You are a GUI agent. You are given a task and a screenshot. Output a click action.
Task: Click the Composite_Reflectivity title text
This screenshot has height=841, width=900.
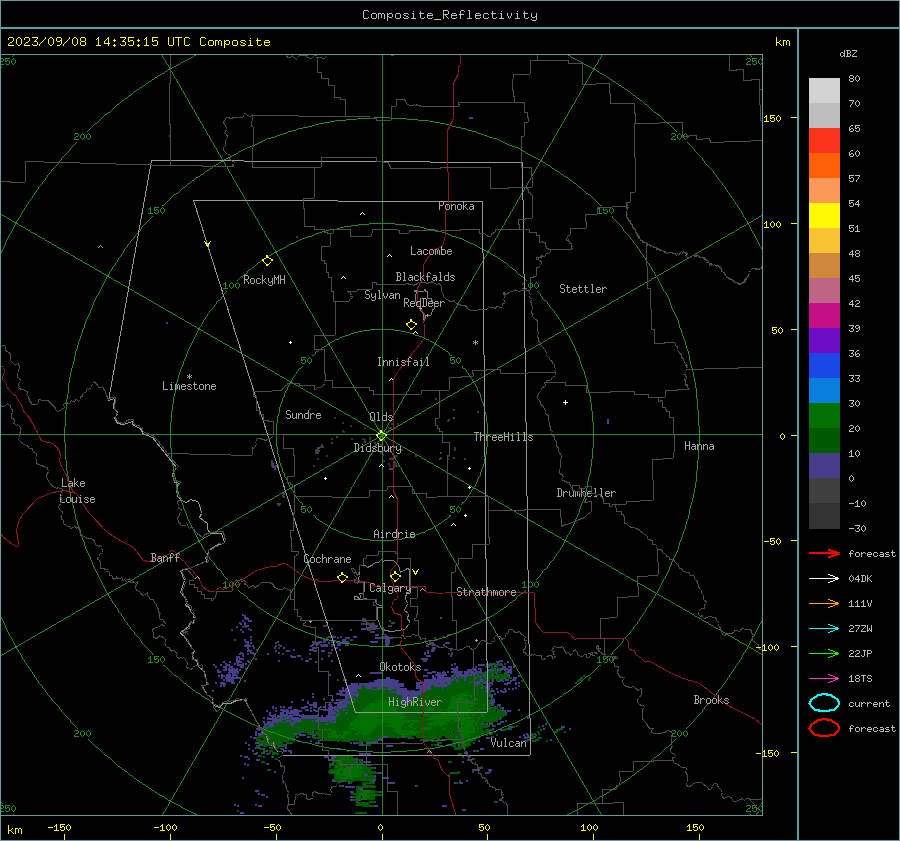450,15
